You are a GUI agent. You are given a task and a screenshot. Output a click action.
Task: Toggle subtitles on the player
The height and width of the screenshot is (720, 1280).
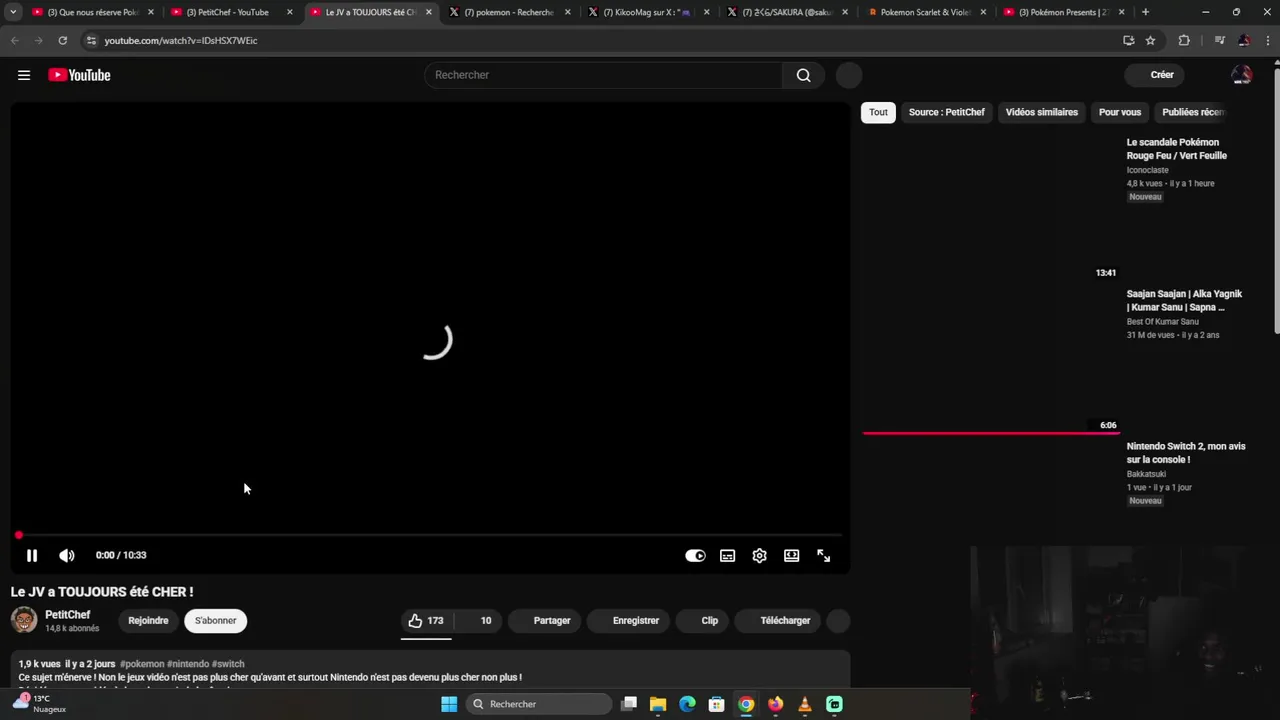pyautogui.click(x=728, y=556)
